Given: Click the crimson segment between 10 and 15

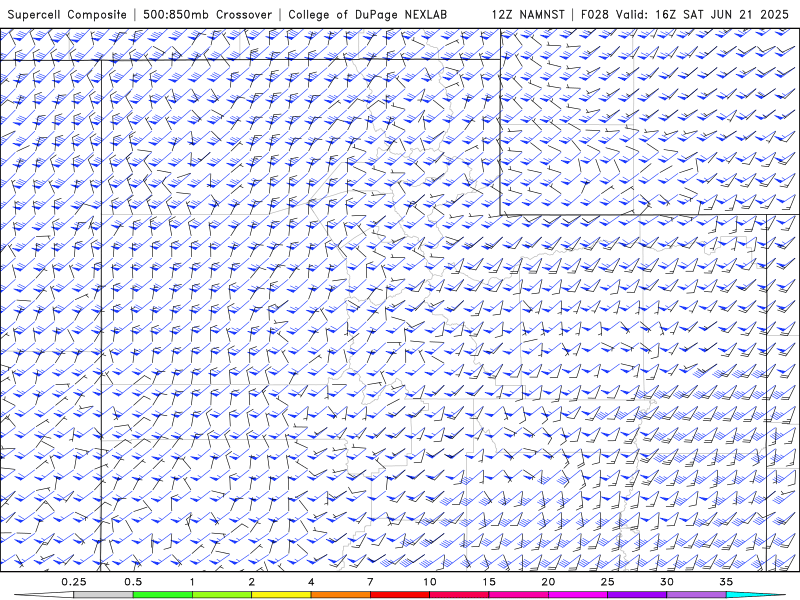Looking at the screenshot, I should click(459, 595).
